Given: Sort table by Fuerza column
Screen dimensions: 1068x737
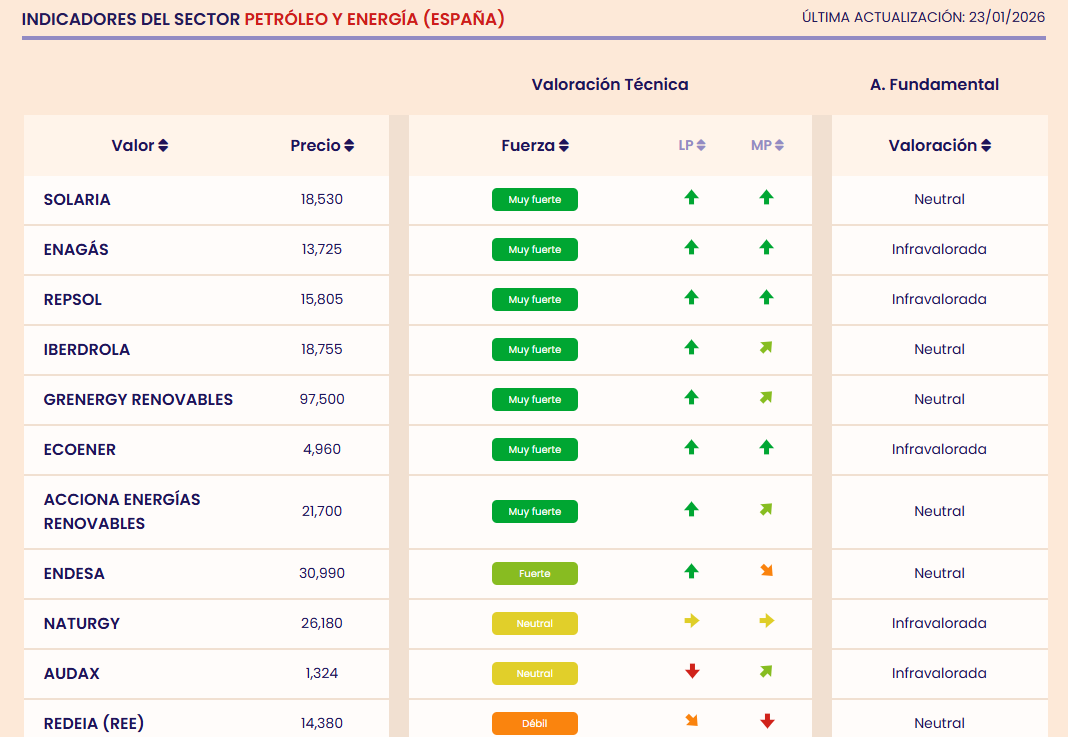Looking at the screenshot, I should pos(535,145).
